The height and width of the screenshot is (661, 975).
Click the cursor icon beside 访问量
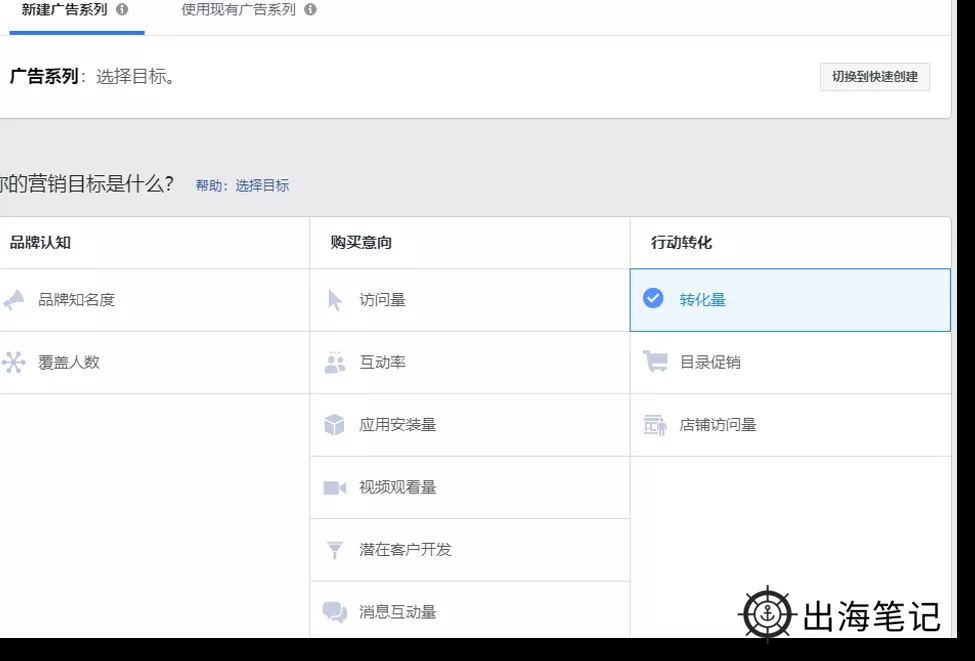point(335,300)
